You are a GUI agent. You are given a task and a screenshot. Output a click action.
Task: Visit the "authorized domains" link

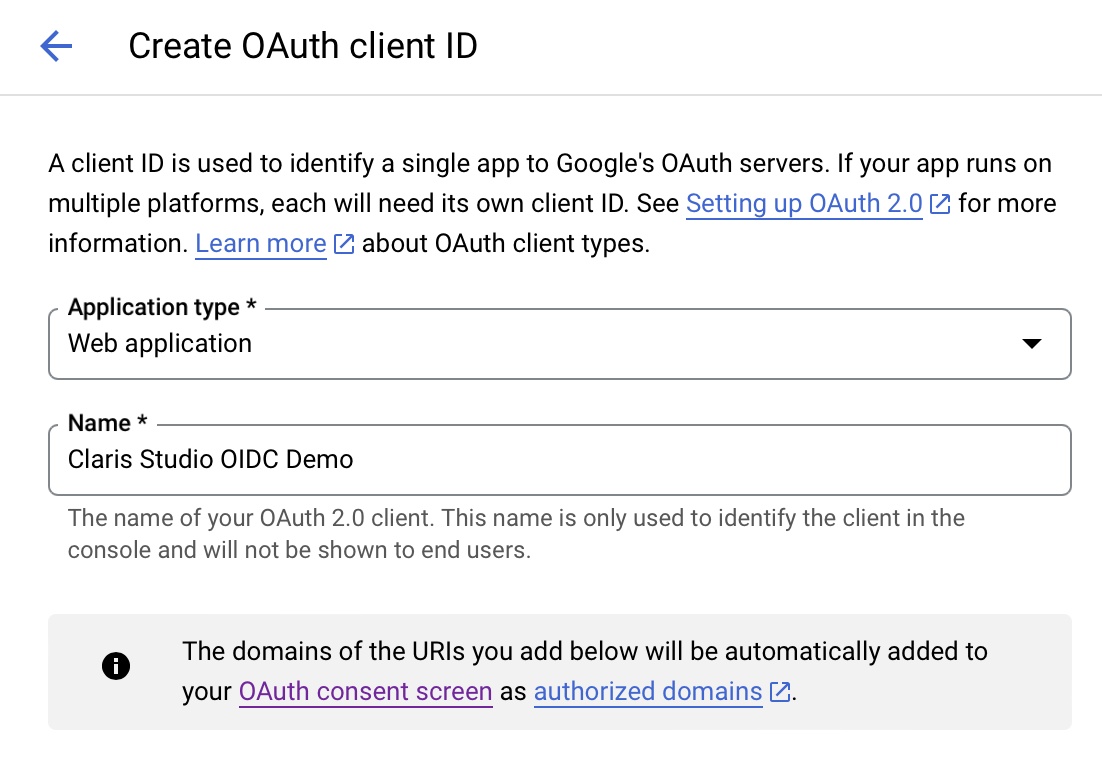click(x=647, y=691)
